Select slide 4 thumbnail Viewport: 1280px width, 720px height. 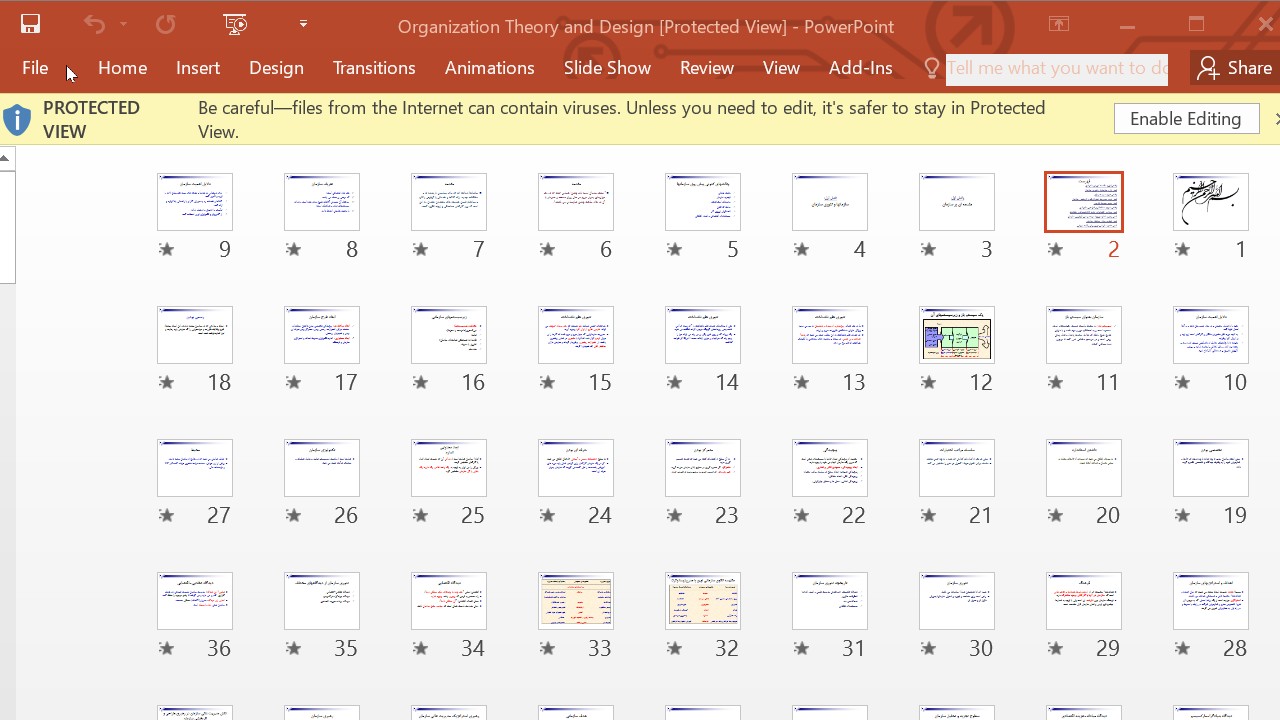pyautogui.click(x=830, y=202)
